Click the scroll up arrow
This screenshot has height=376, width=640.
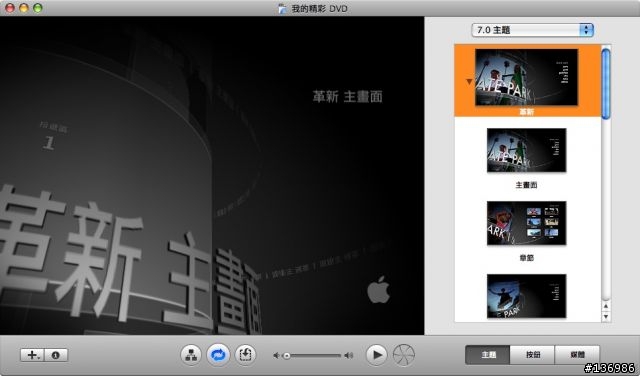click(606, 306)
